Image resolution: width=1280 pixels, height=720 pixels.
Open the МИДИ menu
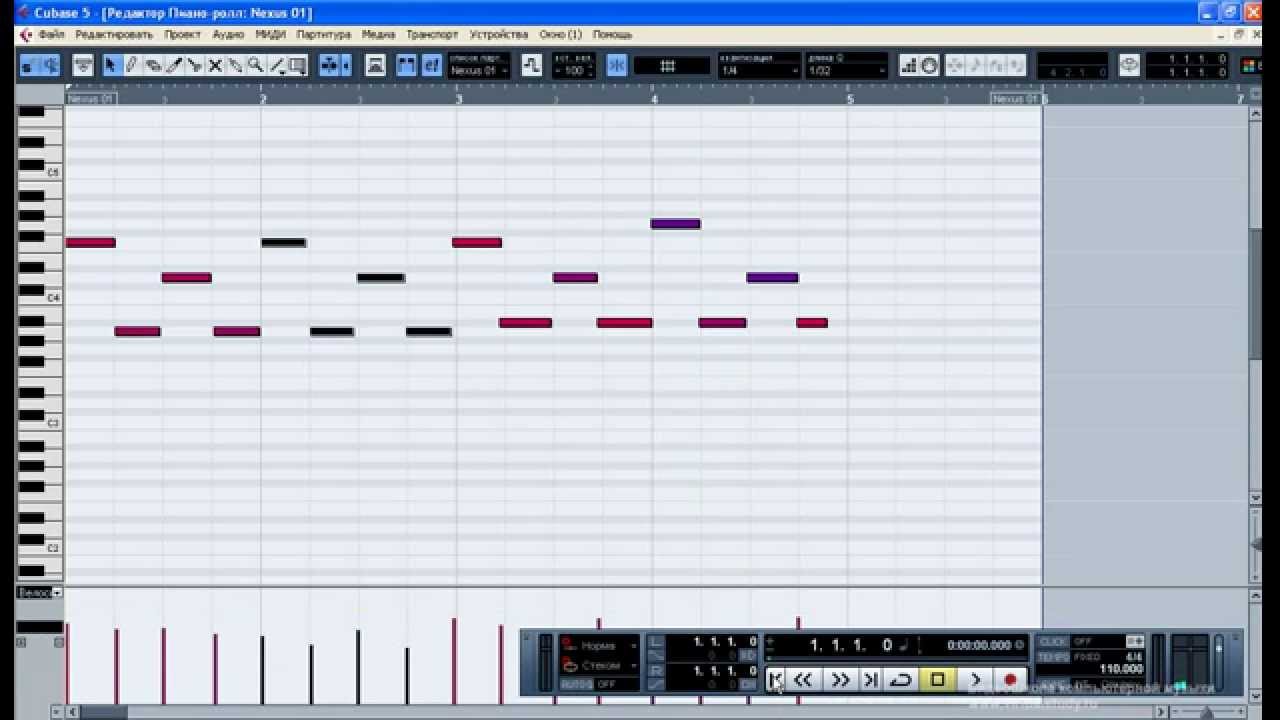(270, 34)
